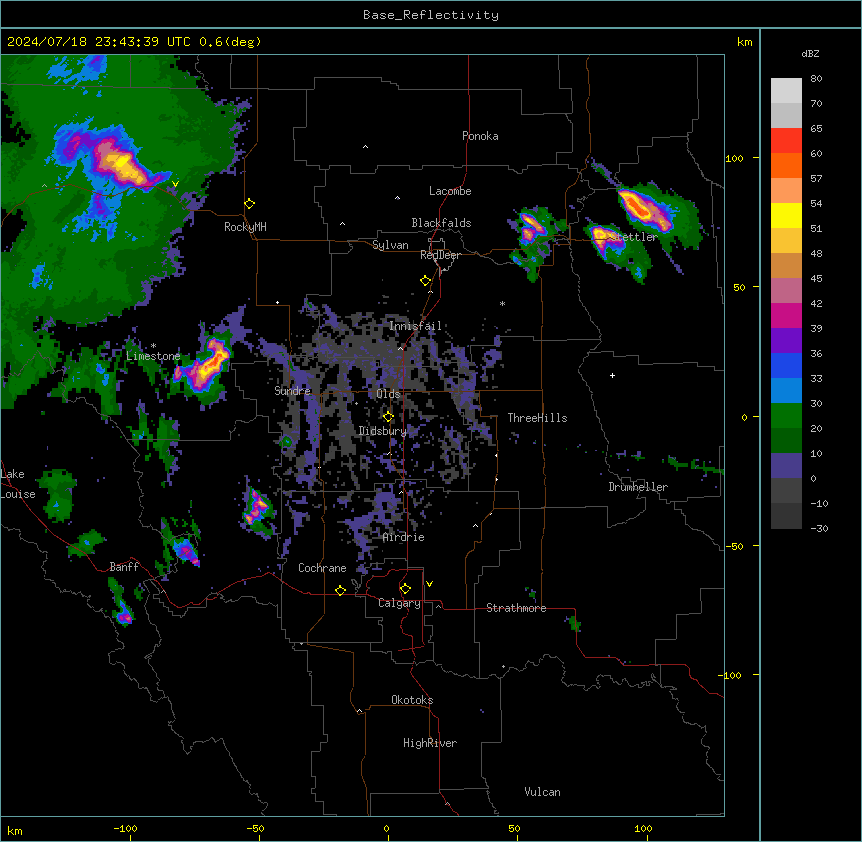Click the Didsbury town label
This screenshot has width=862, height=842.
[x=383, y=431]
